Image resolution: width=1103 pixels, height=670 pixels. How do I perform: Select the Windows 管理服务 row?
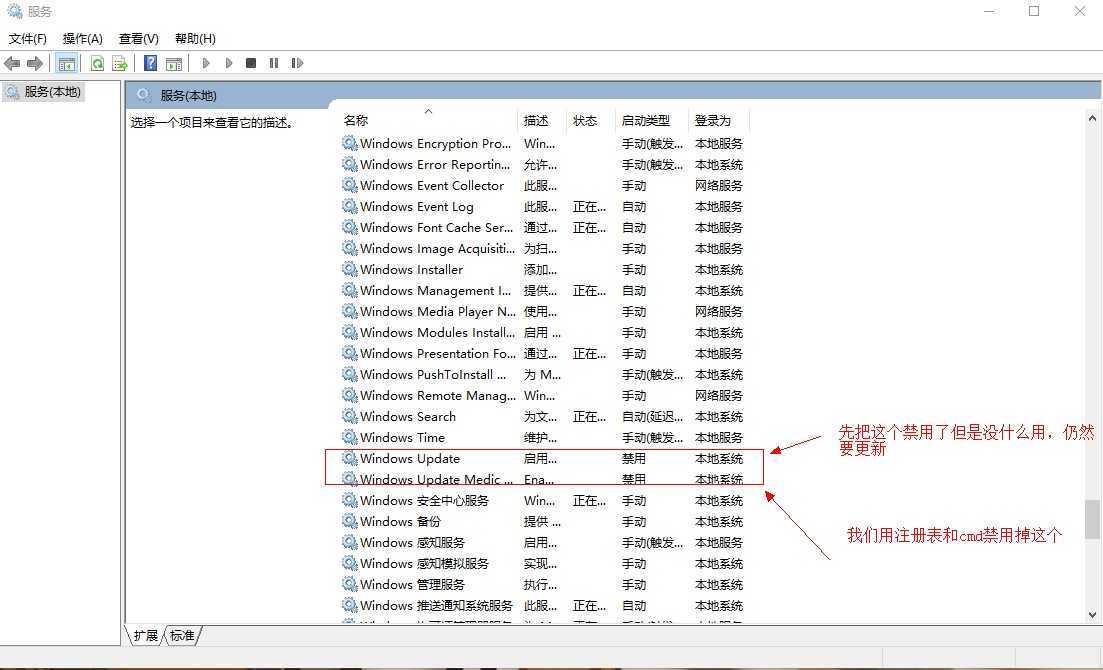point(542,585)
